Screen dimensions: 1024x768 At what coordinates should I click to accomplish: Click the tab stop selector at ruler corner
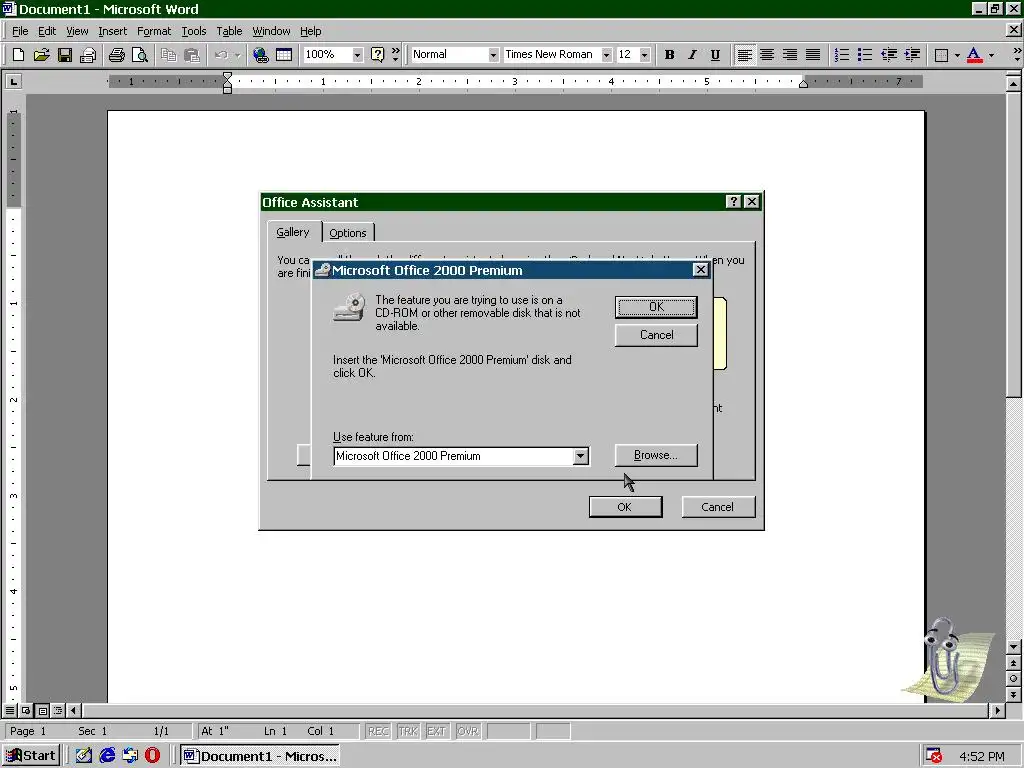(x=13, y=81)
